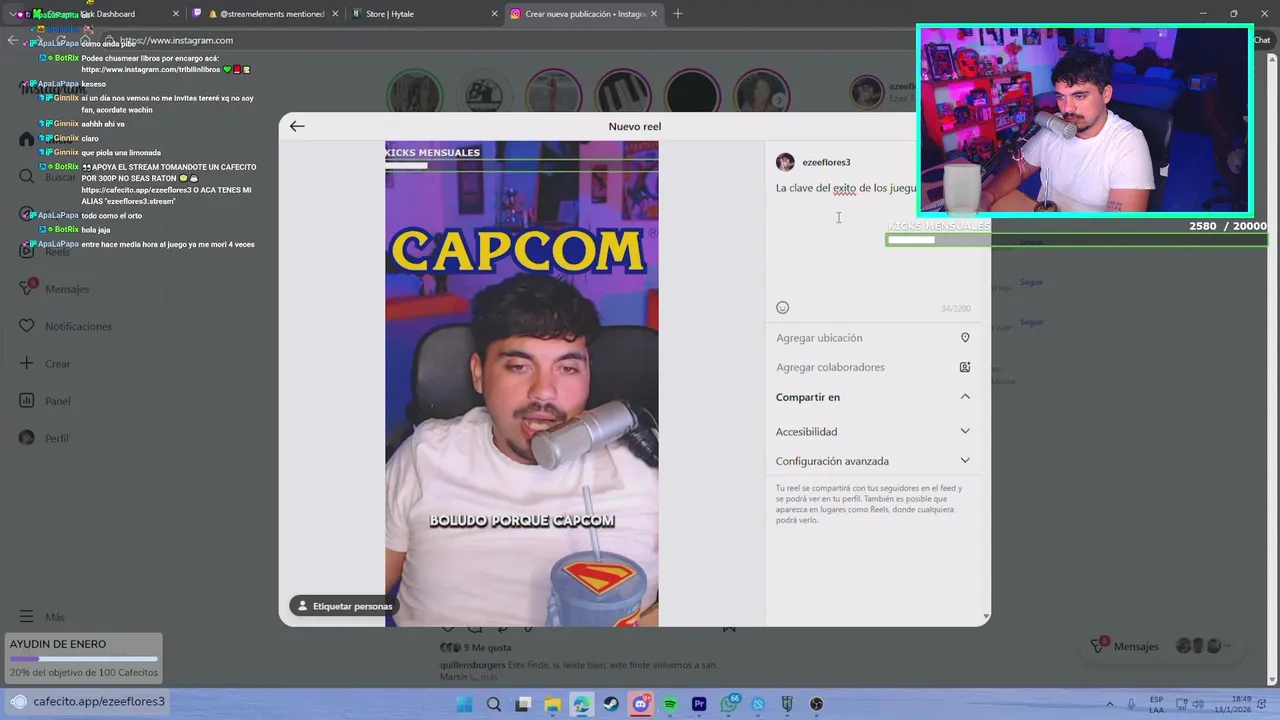Click the 2580 / 20000 kicks counter text
The height and width of the screenshot is (720, 1280).
tap(1227, 226)
